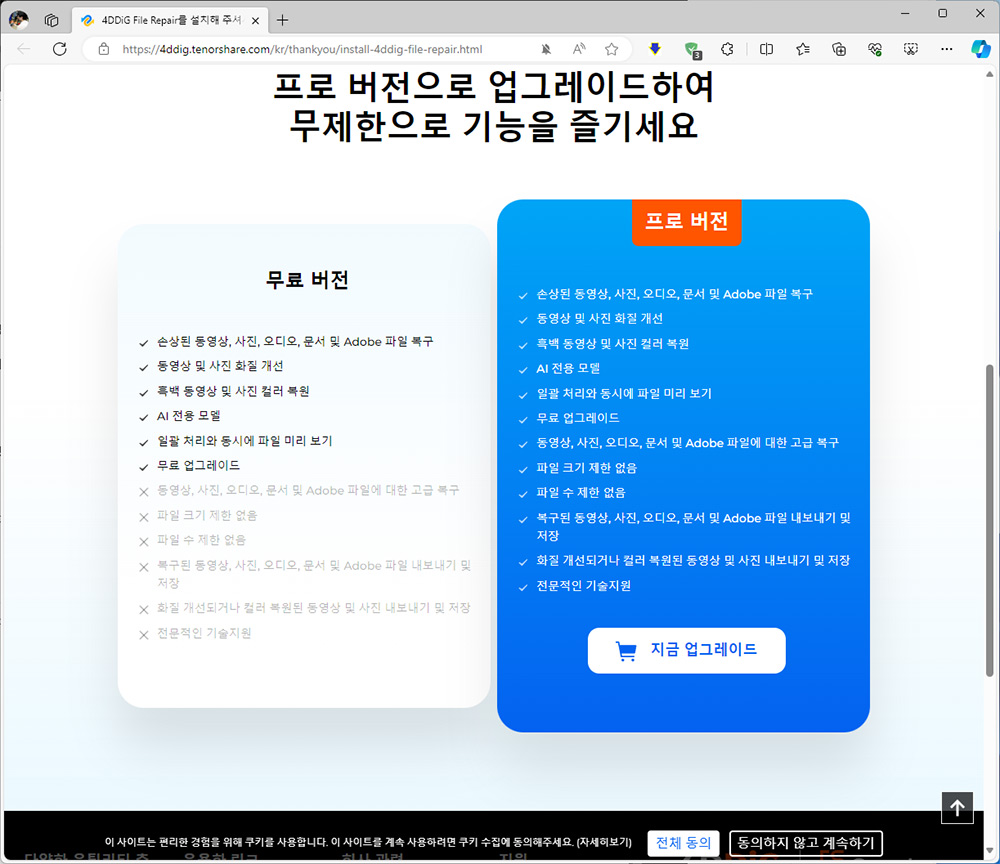Toggle split screen view
Image resolution: width=1000 pixels, height=864 pixels.
[767, 49]
